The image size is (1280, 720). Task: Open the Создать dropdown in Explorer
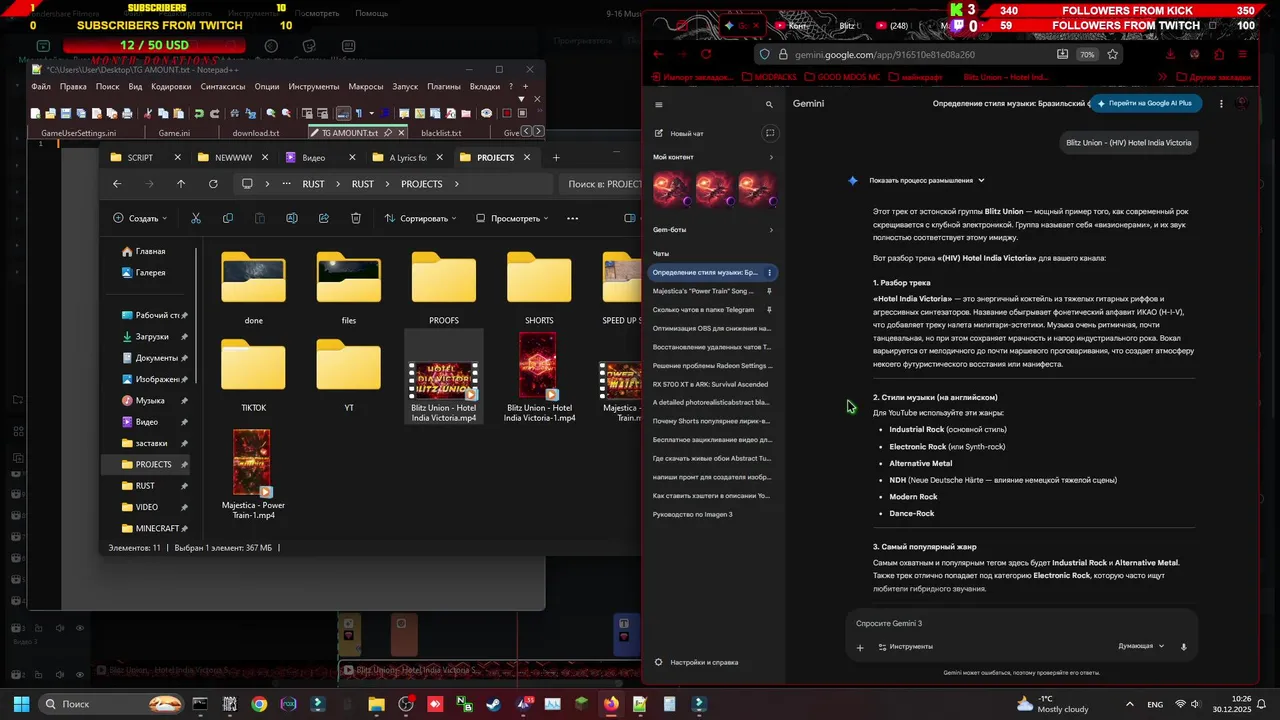tap(140, 218)
